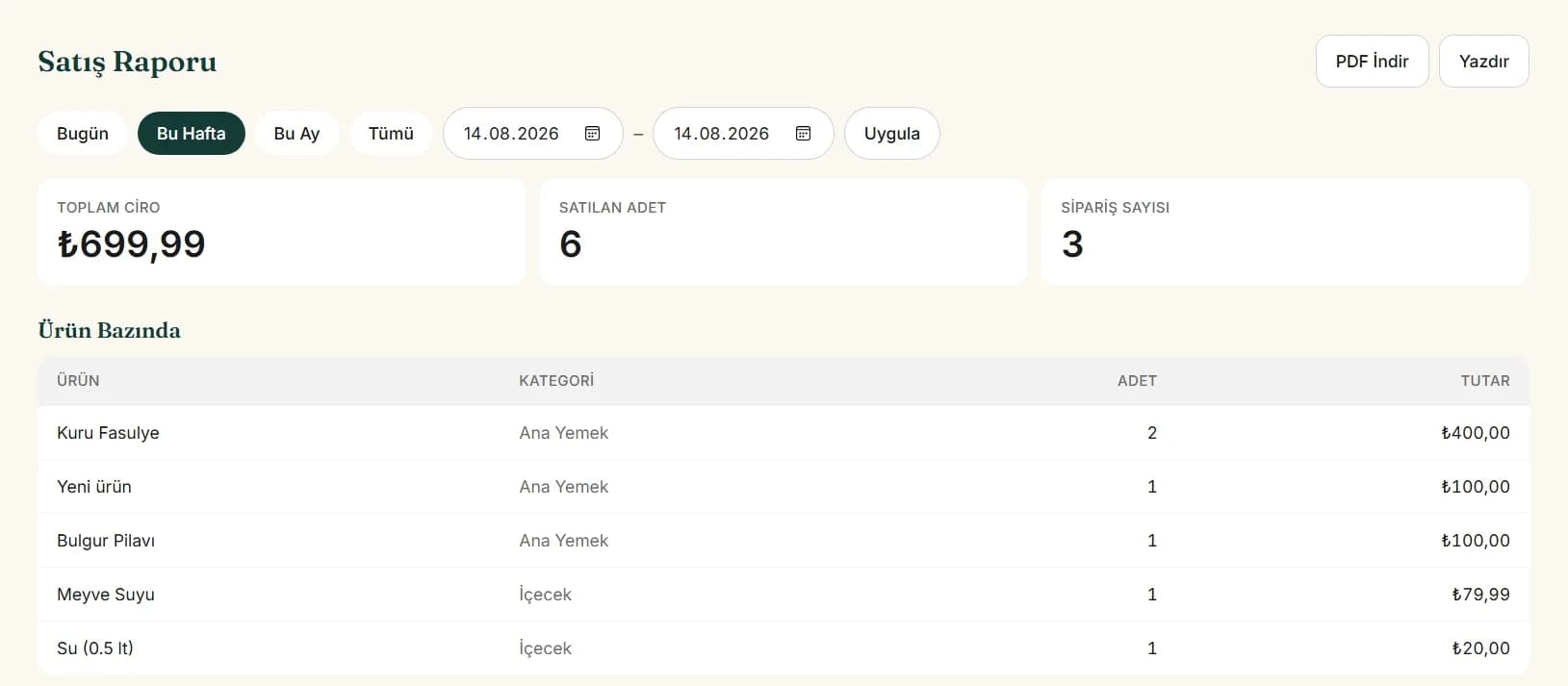
Task: Select the Bulgur Pilavı product name
Action: (106, 541)
